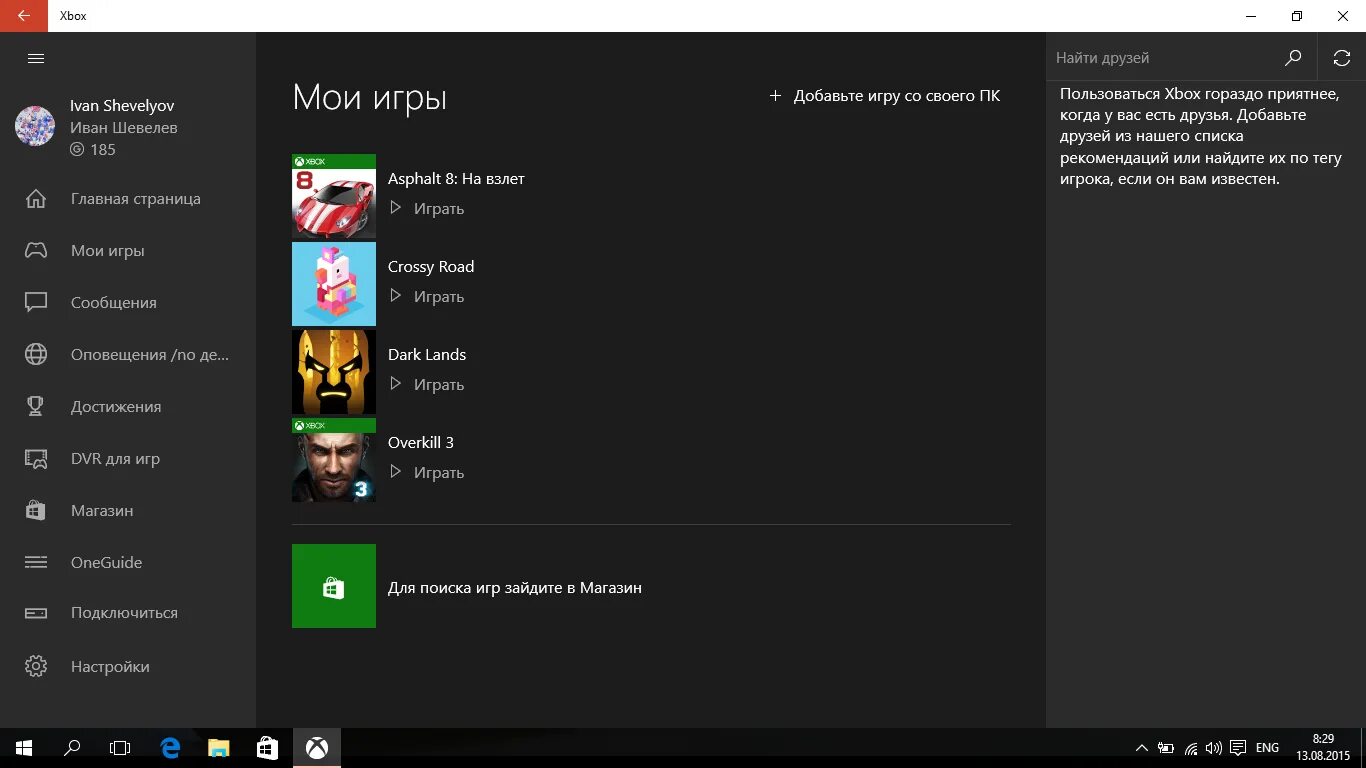This screenshot has height=768, width=1366.
Task: Open Оповещения sidebar label
Action: pos(150,355)
